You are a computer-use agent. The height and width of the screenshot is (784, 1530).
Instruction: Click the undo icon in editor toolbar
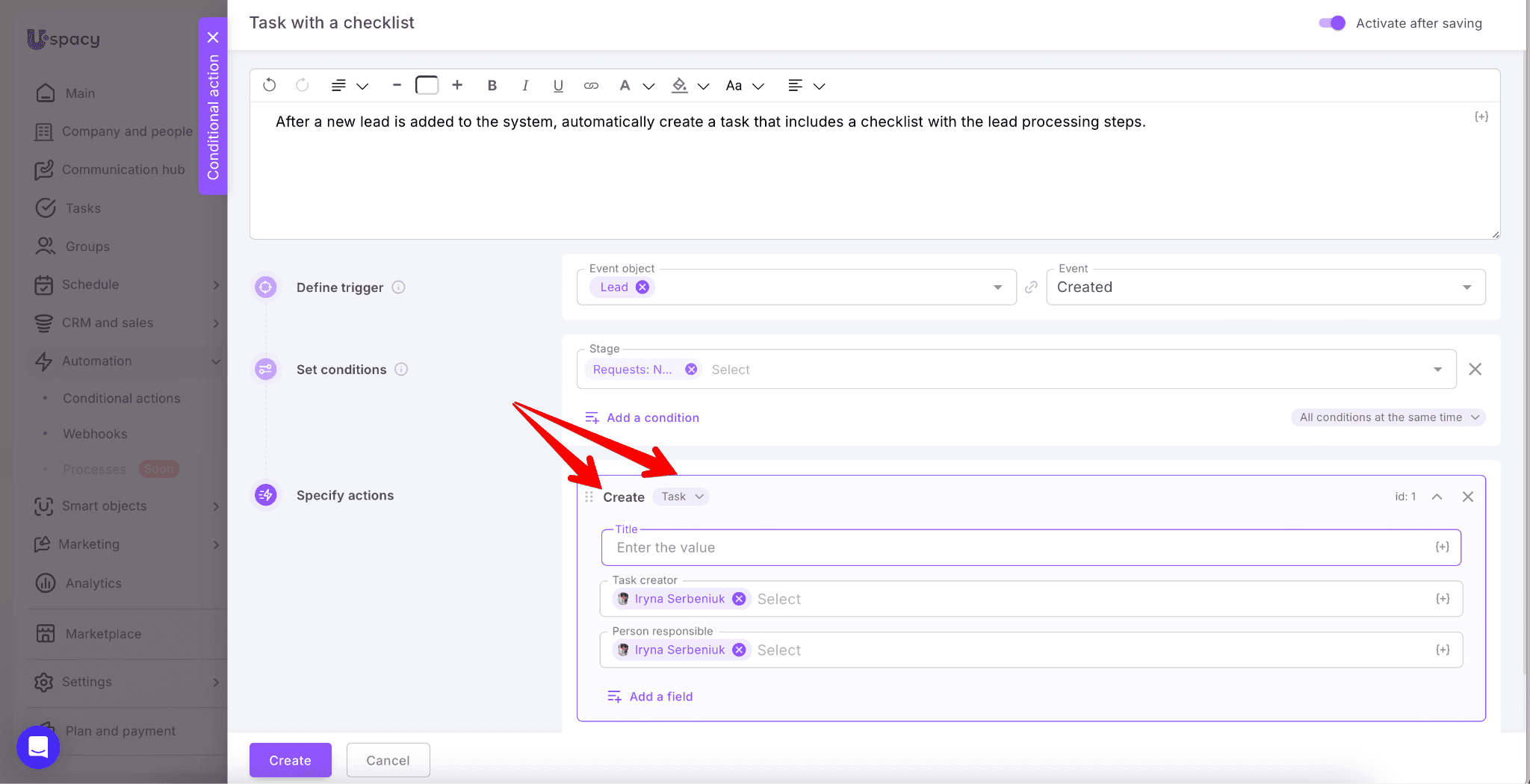[x=270, y=85]
